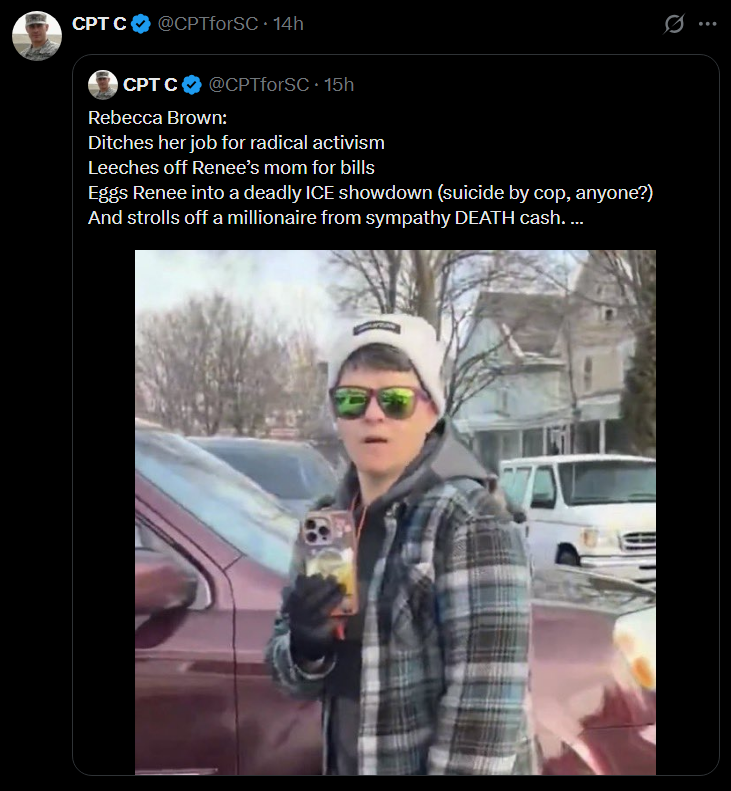Play the video of person in plaid jacket
The height and width of the screenshot is (791, 731).
(395, 513)
